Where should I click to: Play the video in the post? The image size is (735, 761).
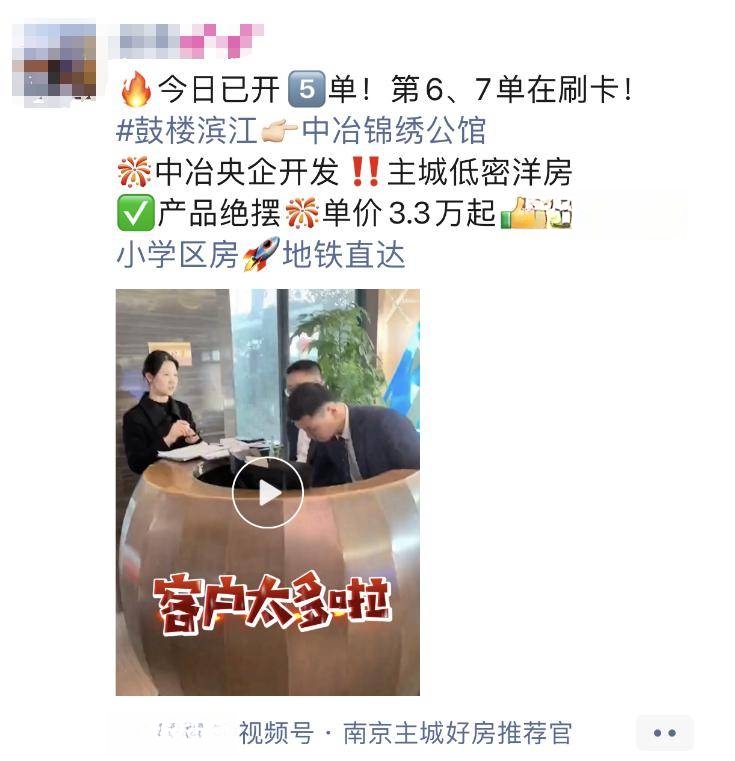267,492
